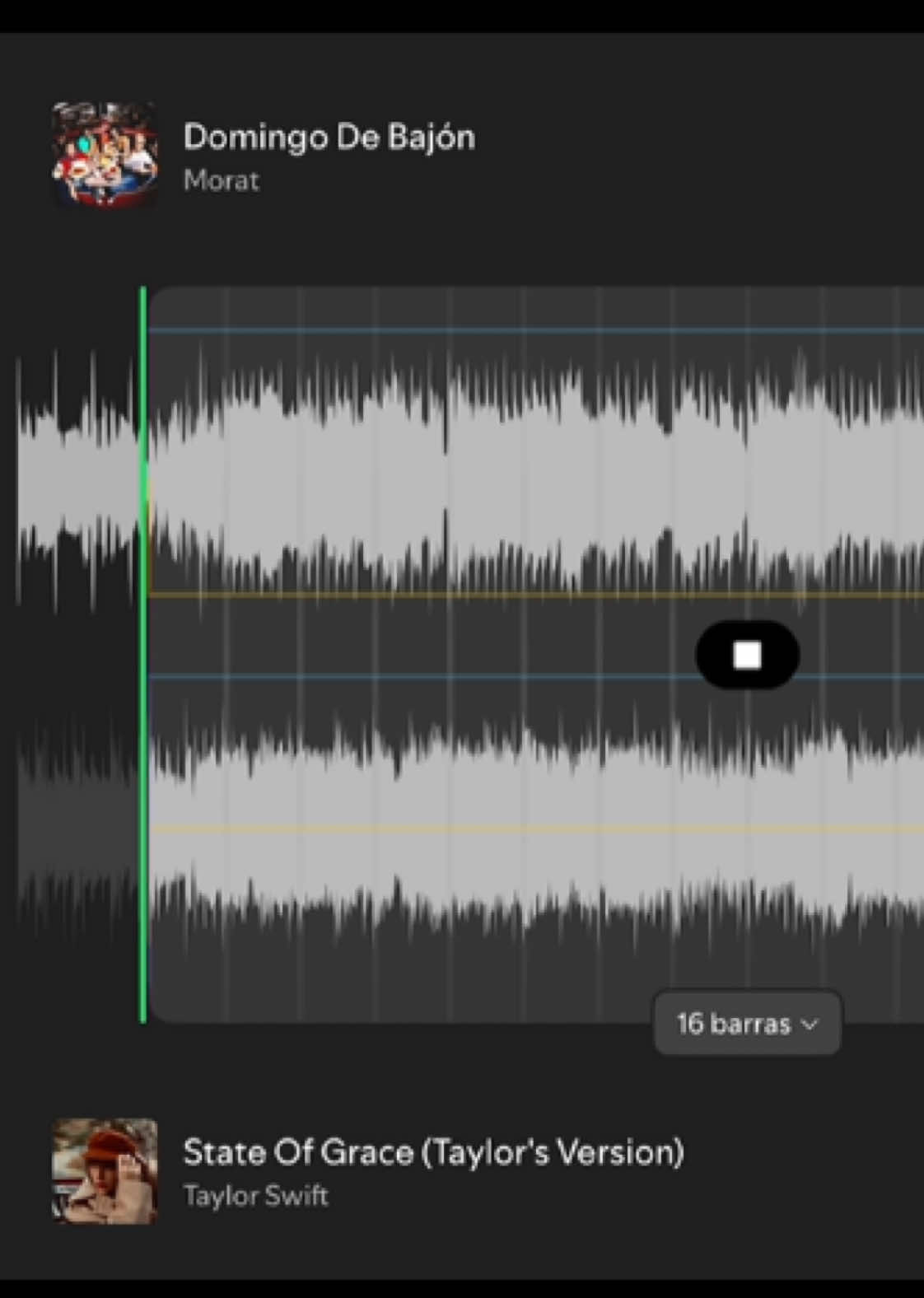
Task: Click the lower track's yellow level line
Action: pos(535,829)
